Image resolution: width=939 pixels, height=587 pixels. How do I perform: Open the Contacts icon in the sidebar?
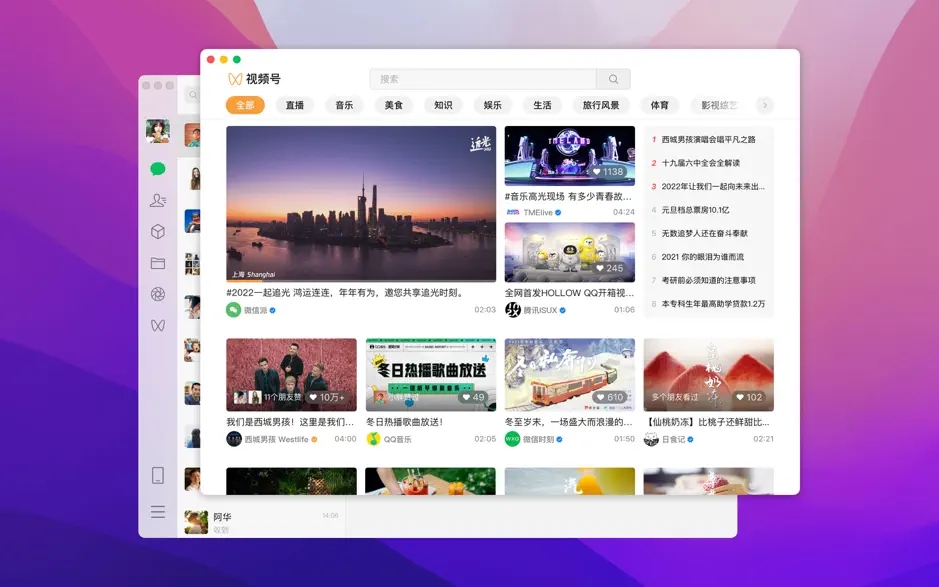point(157,201)
